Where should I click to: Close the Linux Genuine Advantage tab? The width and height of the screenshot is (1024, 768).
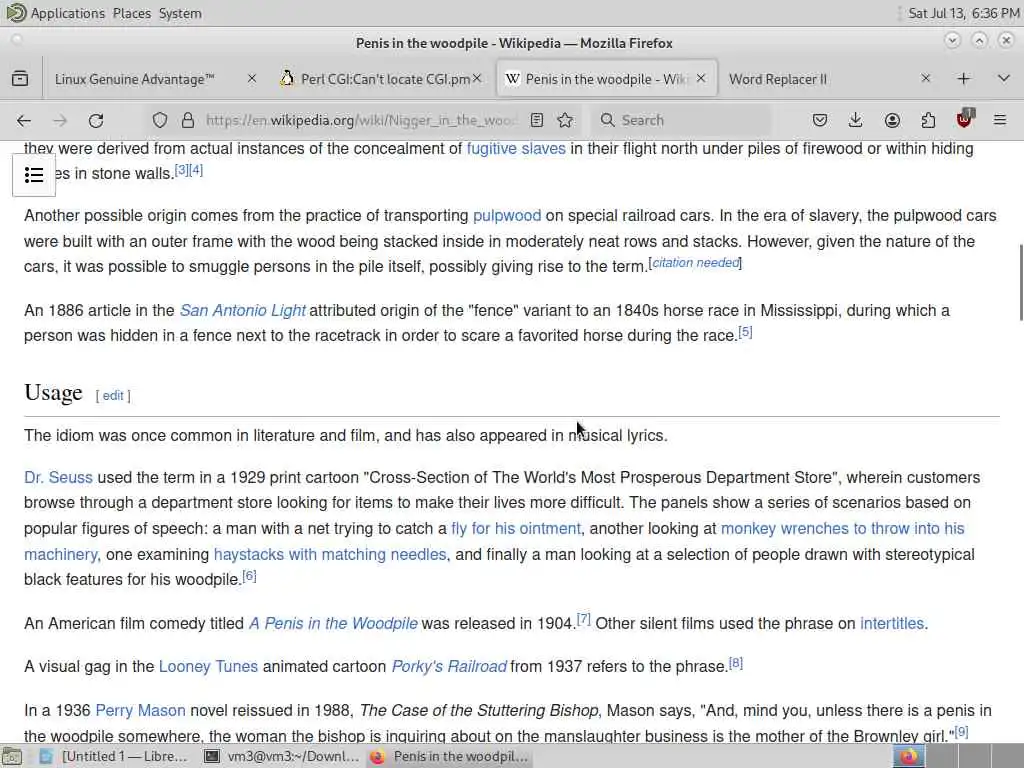tap(252, 78)
